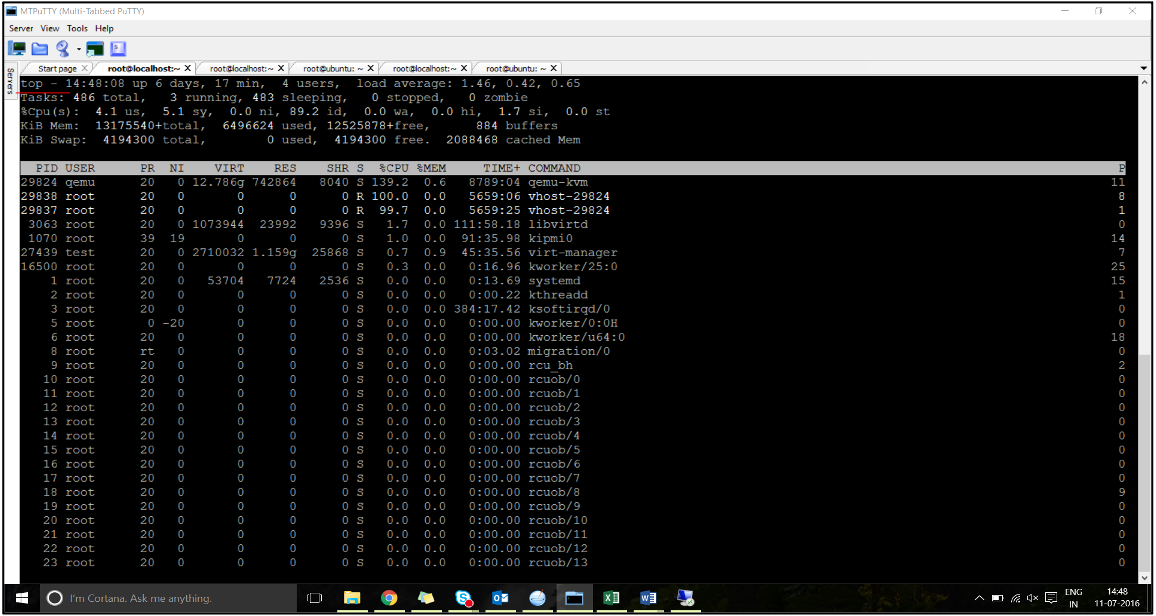
Task: Click the ENG IN language indicator
Action: [x=1074, y=598]
